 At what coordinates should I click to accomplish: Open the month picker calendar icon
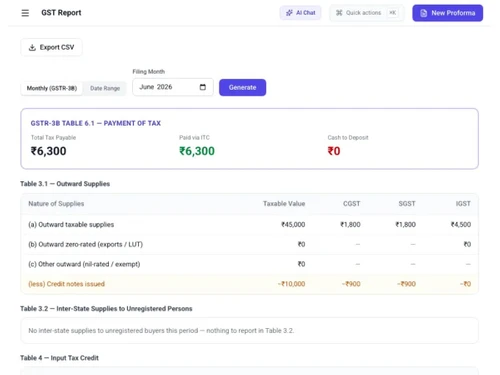(x=202, y=87)
